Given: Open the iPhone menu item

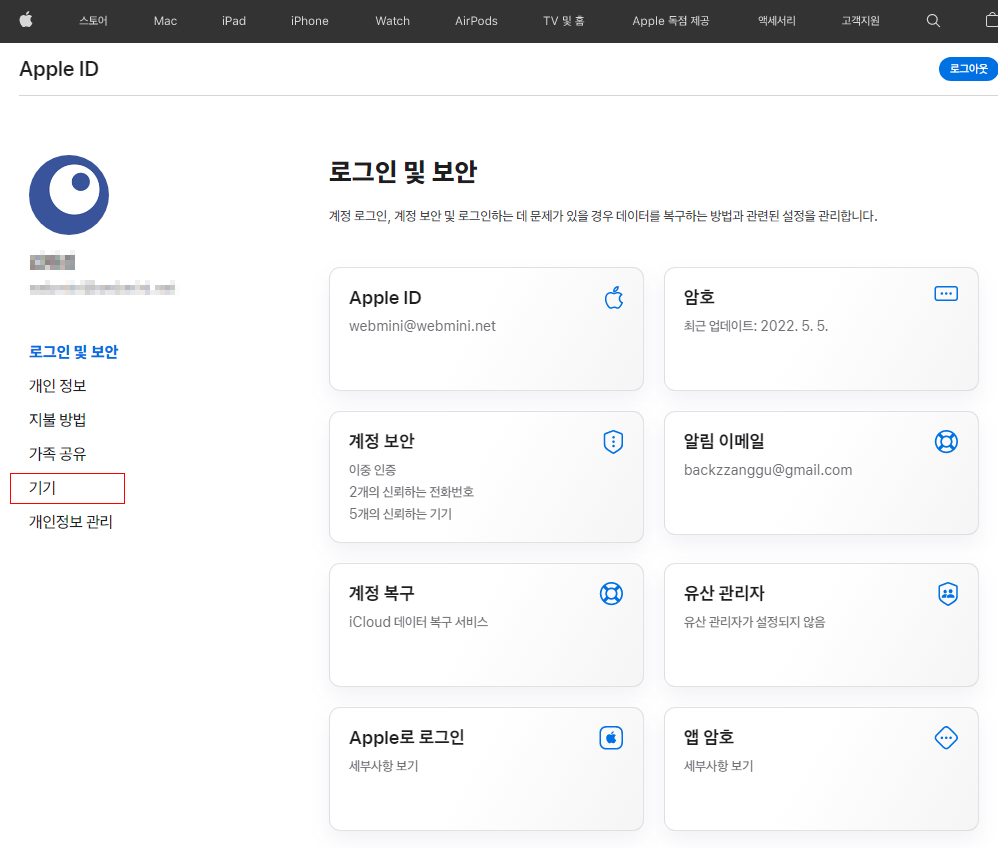Looking at the screenshot, I should (309, 21).
